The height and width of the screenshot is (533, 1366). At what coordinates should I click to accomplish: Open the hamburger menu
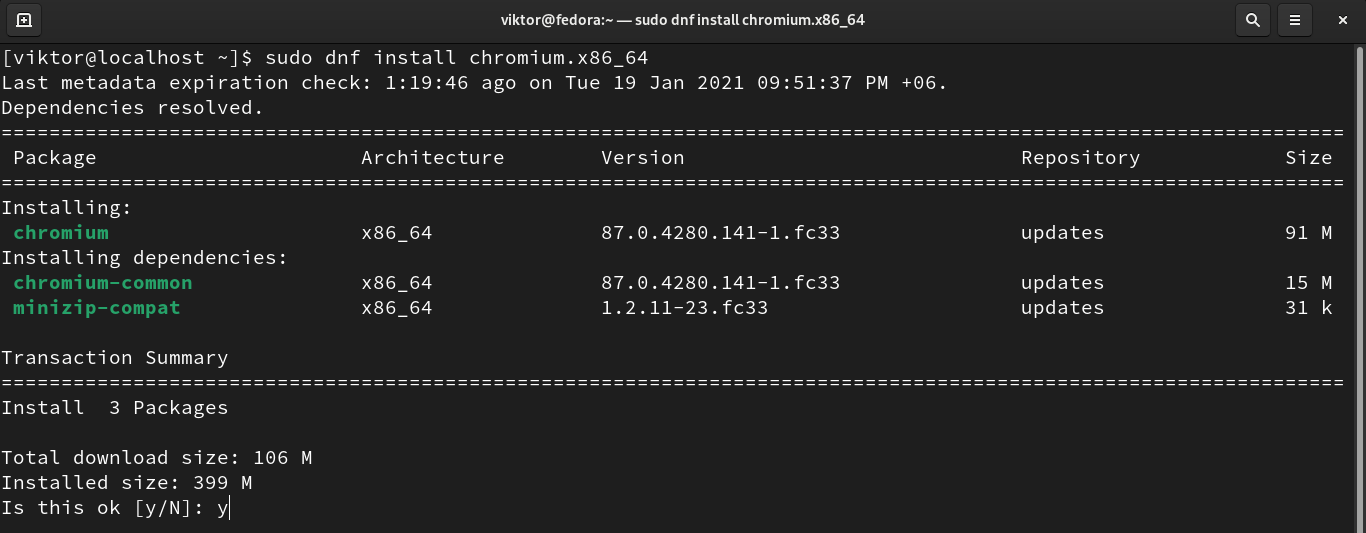click(1295, 19)
